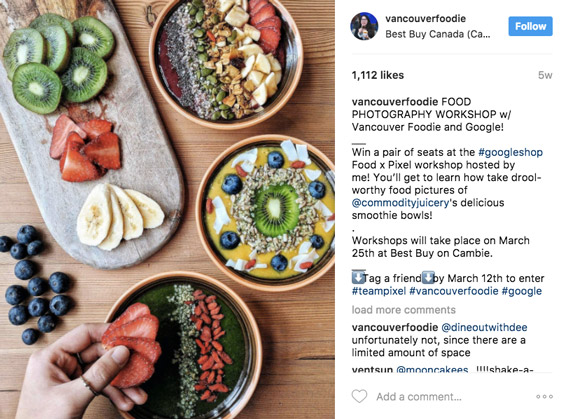The height and width of the screenshot is (419, 567).
Task: Follow the vancouverfoodie account
Action: click(x=530, y=26)
